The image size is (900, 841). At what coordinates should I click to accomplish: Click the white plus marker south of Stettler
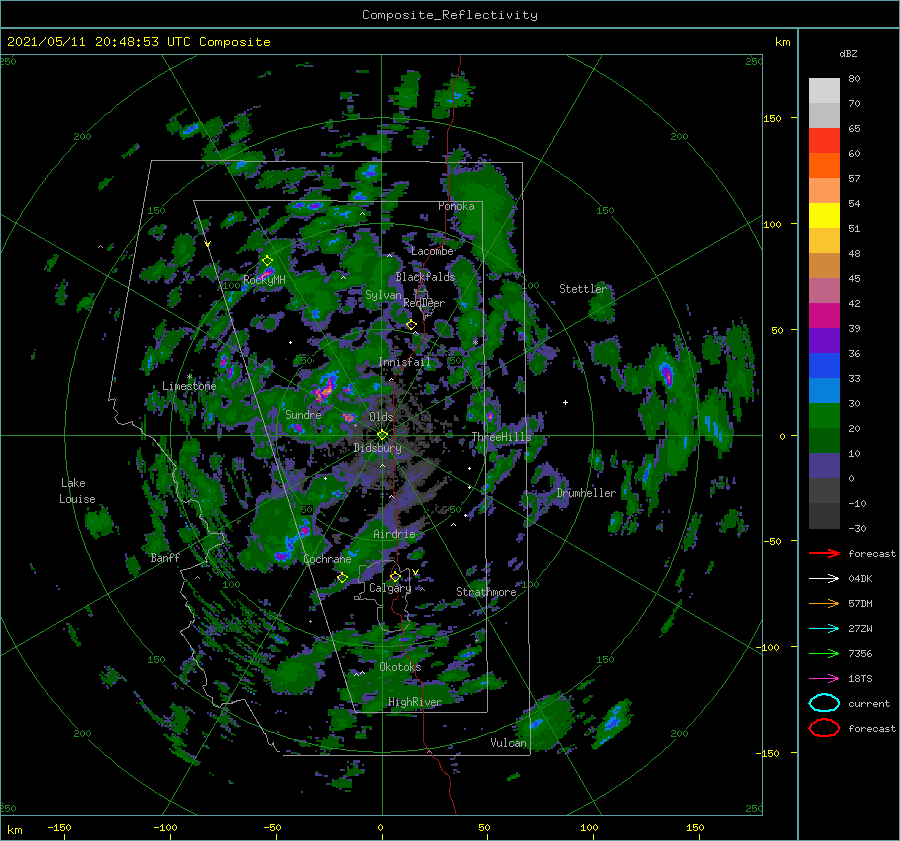(x=565, y=402)
